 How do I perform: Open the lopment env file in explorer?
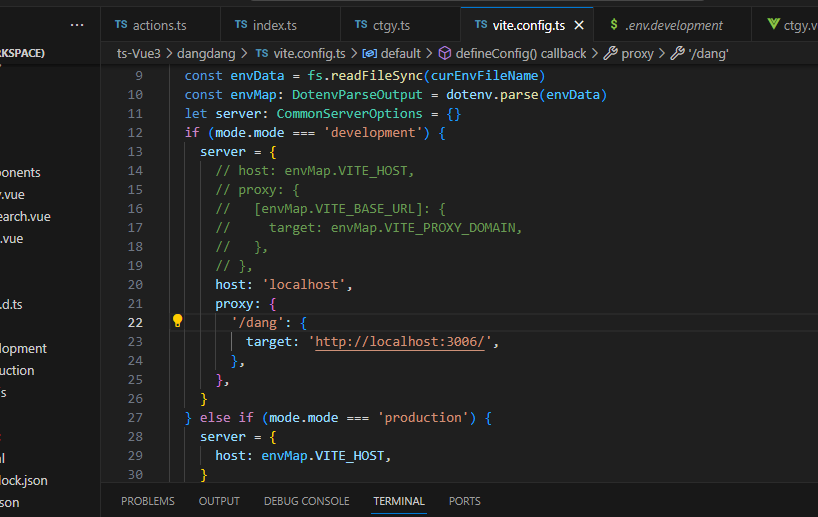(x=23, y=348)
